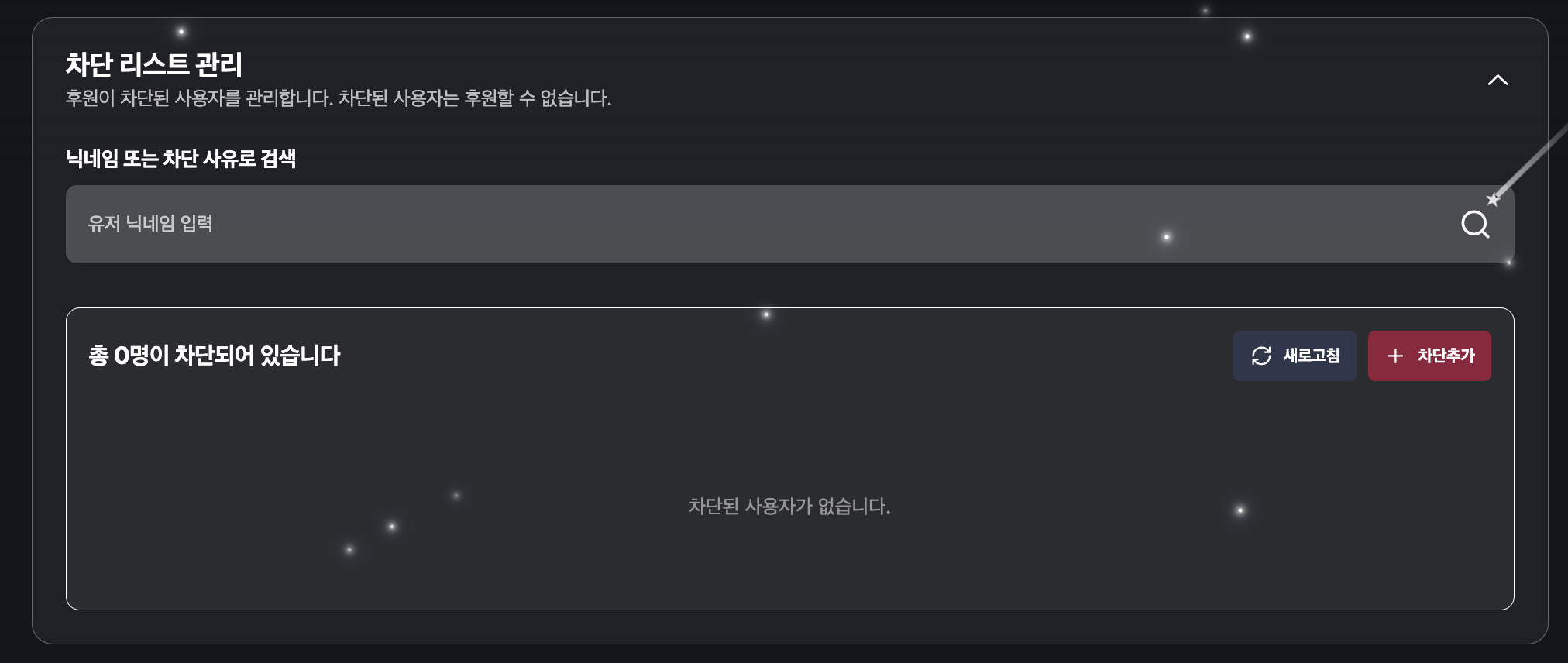Click the description text under the title
Viewport: 1568px width, 663px height.
[x=338, y=98]
